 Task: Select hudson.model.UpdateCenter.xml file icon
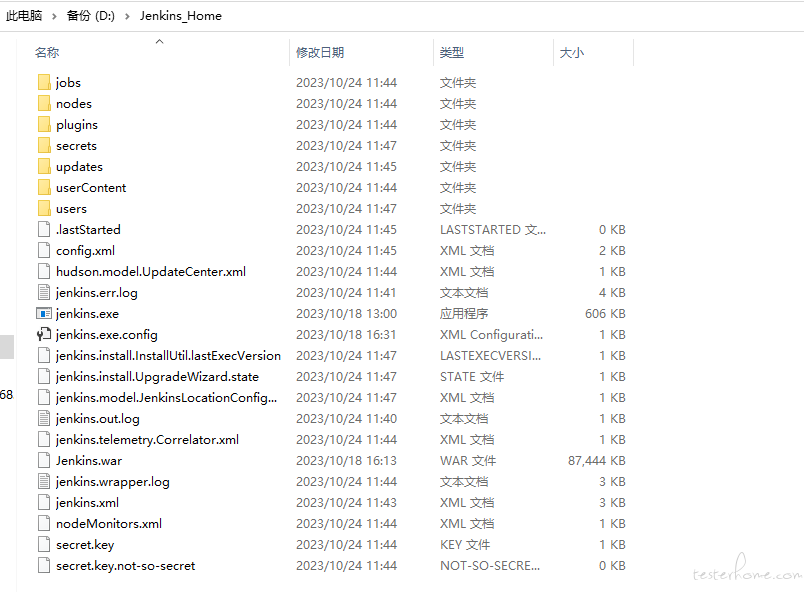pos(44,272)
